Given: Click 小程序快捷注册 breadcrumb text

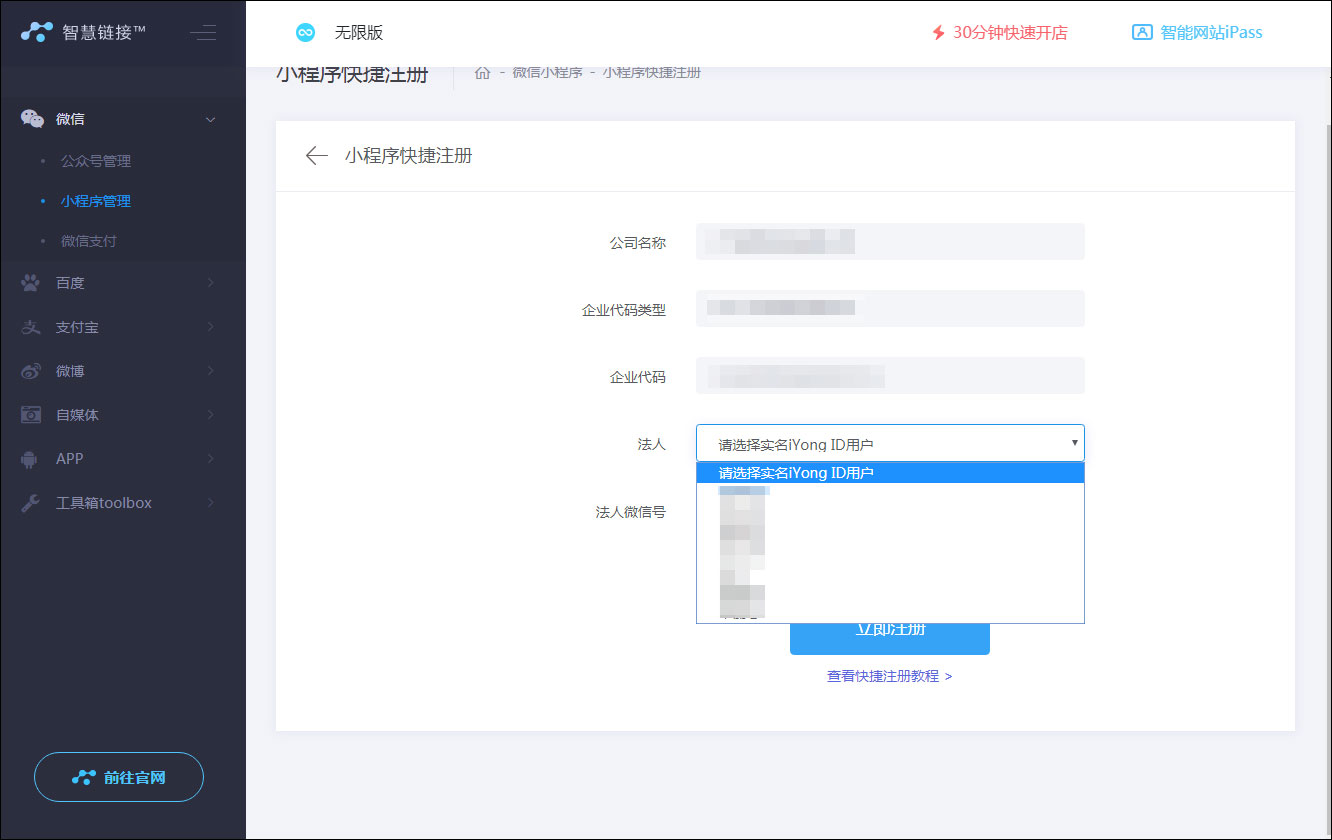Looking at the screenshot, I should point(652,72).
